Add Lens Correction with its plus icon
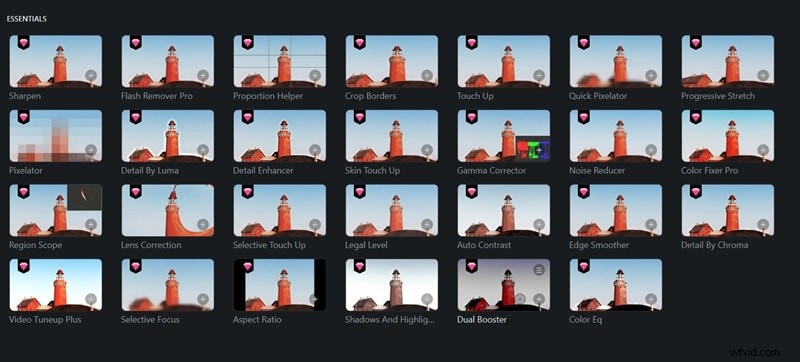 (203, 224)
